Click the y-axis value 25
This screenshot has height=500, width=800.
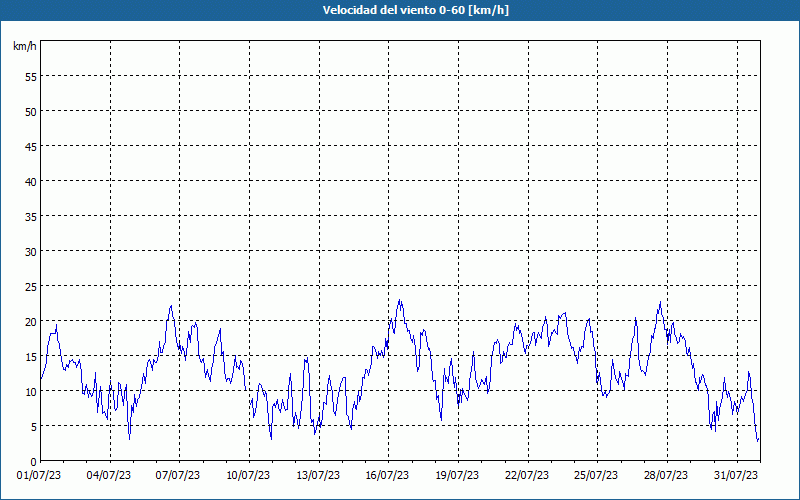coord(31,286)
